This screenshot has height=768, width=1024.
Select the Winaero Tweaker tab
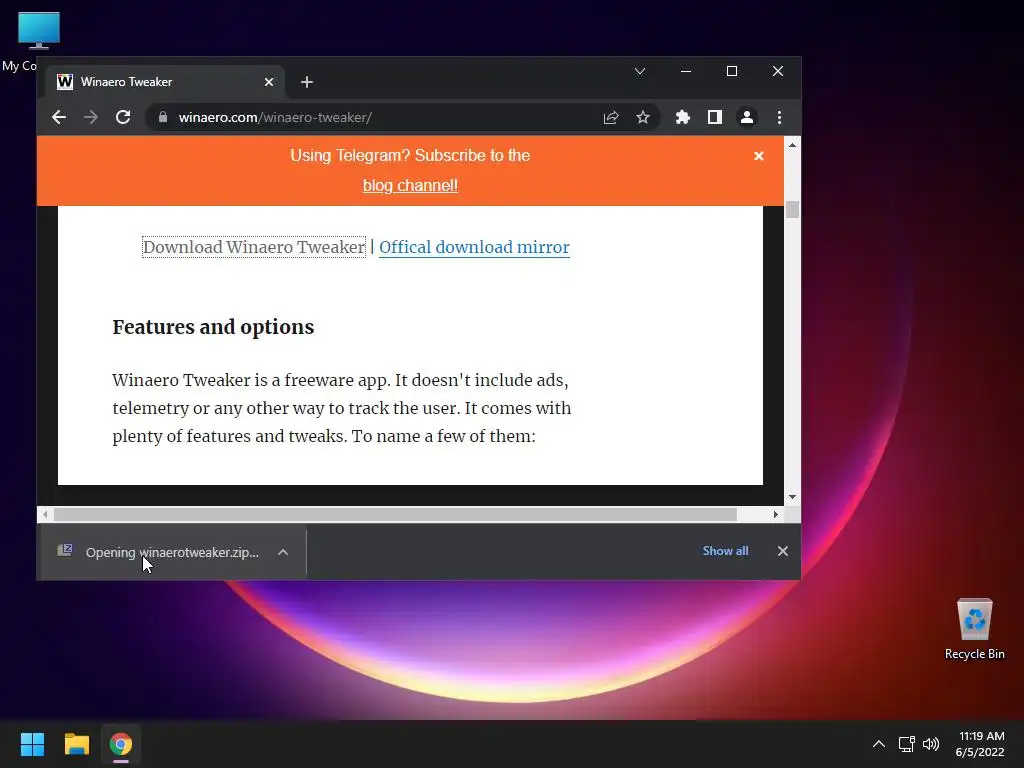pyautogui.click(x=165, y=82)
